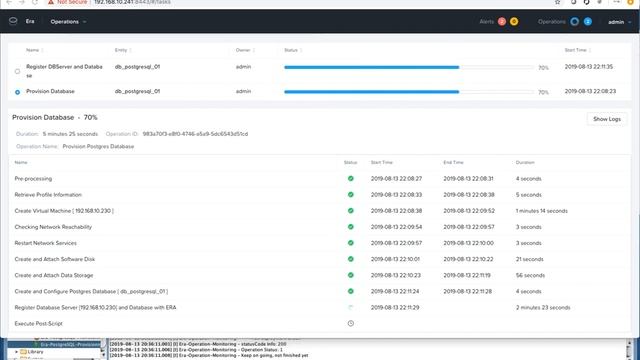Click Checking Network Reachability status check
Image resolution: width=640 pixels, height=360 pixels.
point(351,227)
